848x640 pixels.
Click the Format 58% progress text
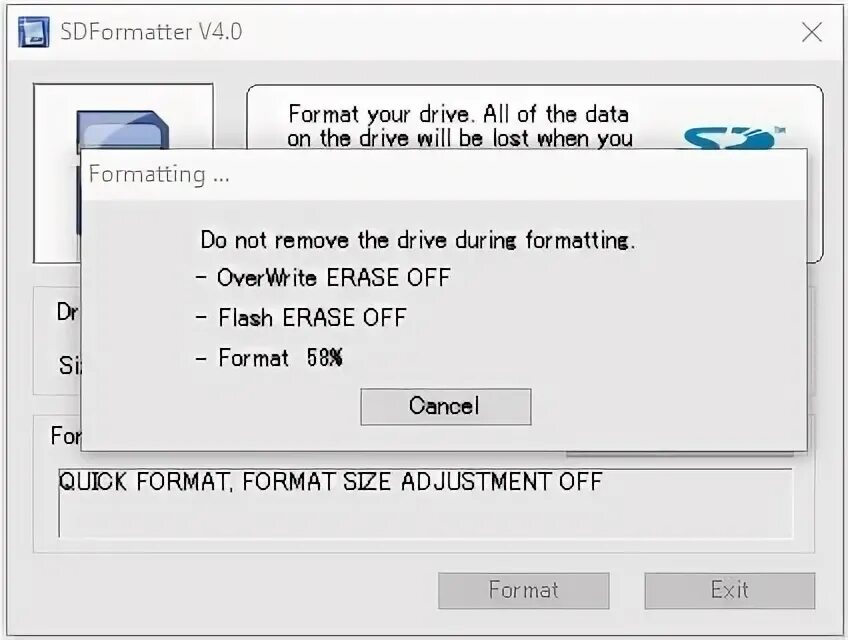click(269, 358)
